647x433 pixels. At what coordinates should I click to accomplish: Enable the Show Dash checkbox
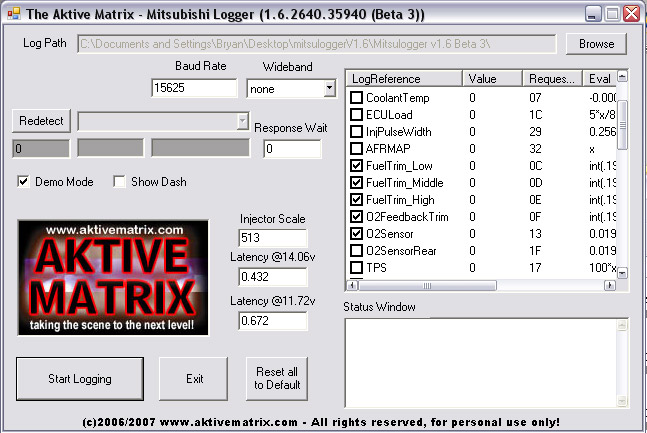point(119,182)
